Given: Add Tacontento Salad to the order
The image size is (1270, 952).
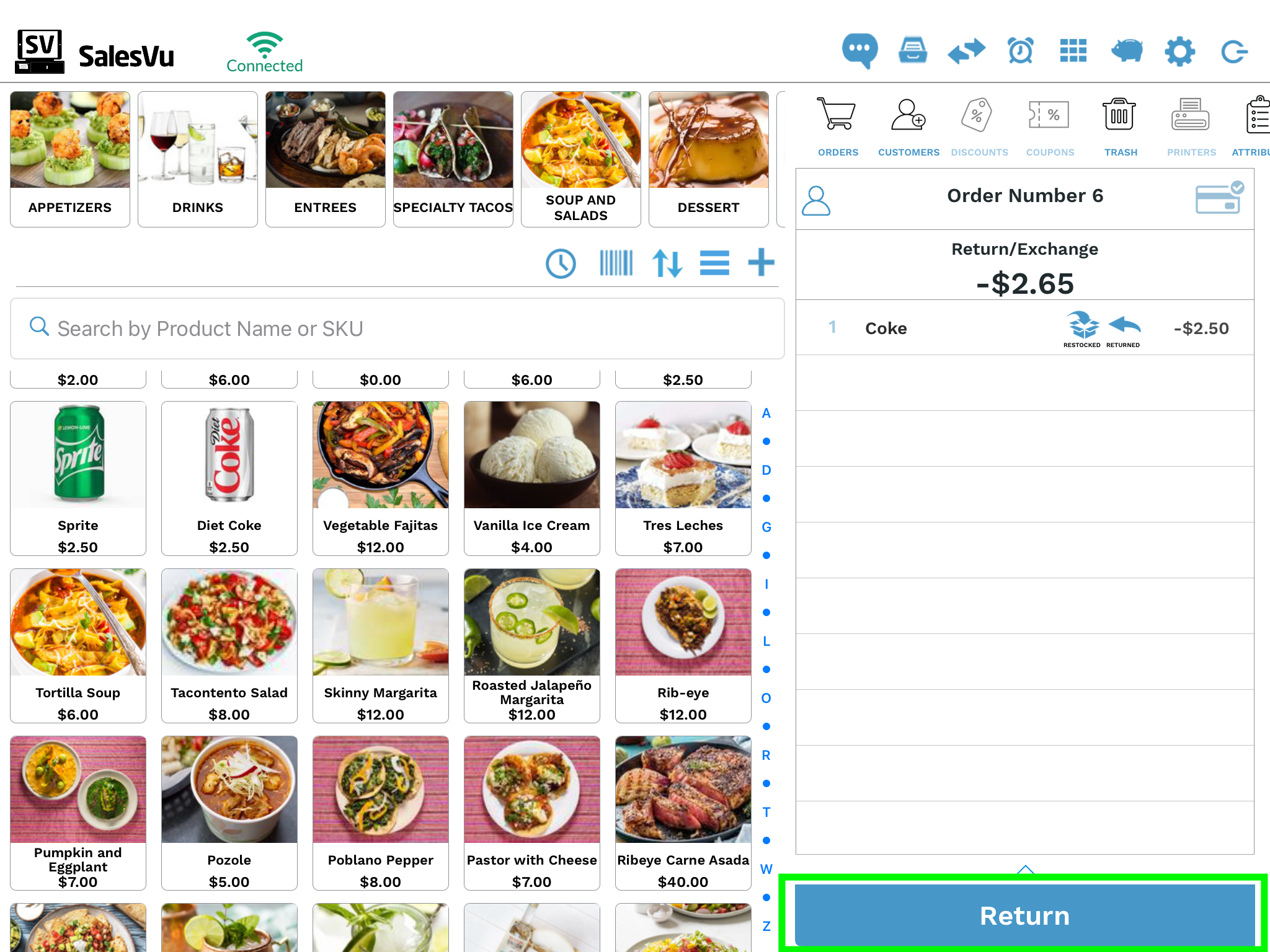Looking at the screenshot, I should click(229, 646).
